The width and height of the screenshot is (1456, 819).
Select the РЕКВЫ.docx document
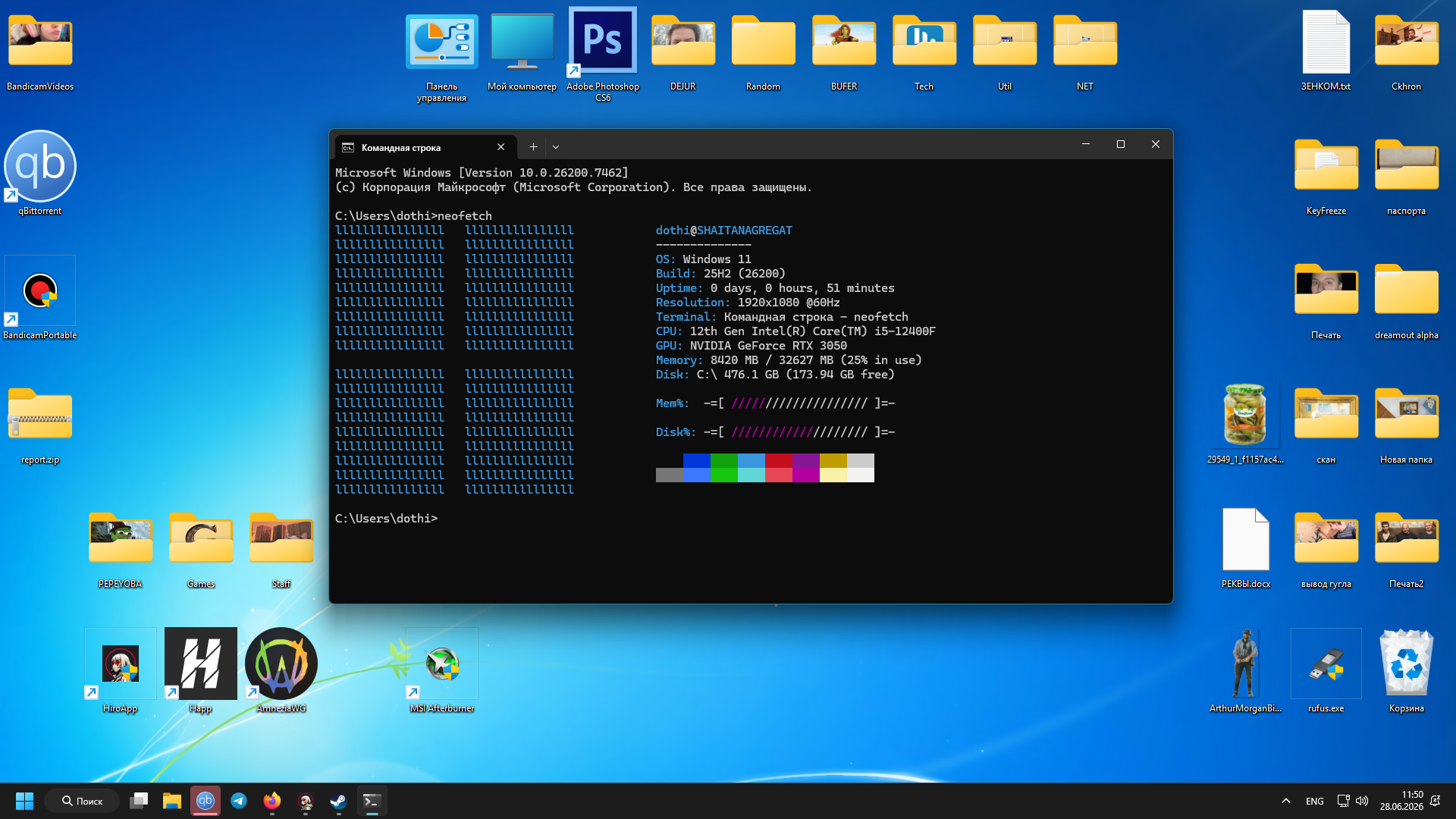click(1246, 548)
